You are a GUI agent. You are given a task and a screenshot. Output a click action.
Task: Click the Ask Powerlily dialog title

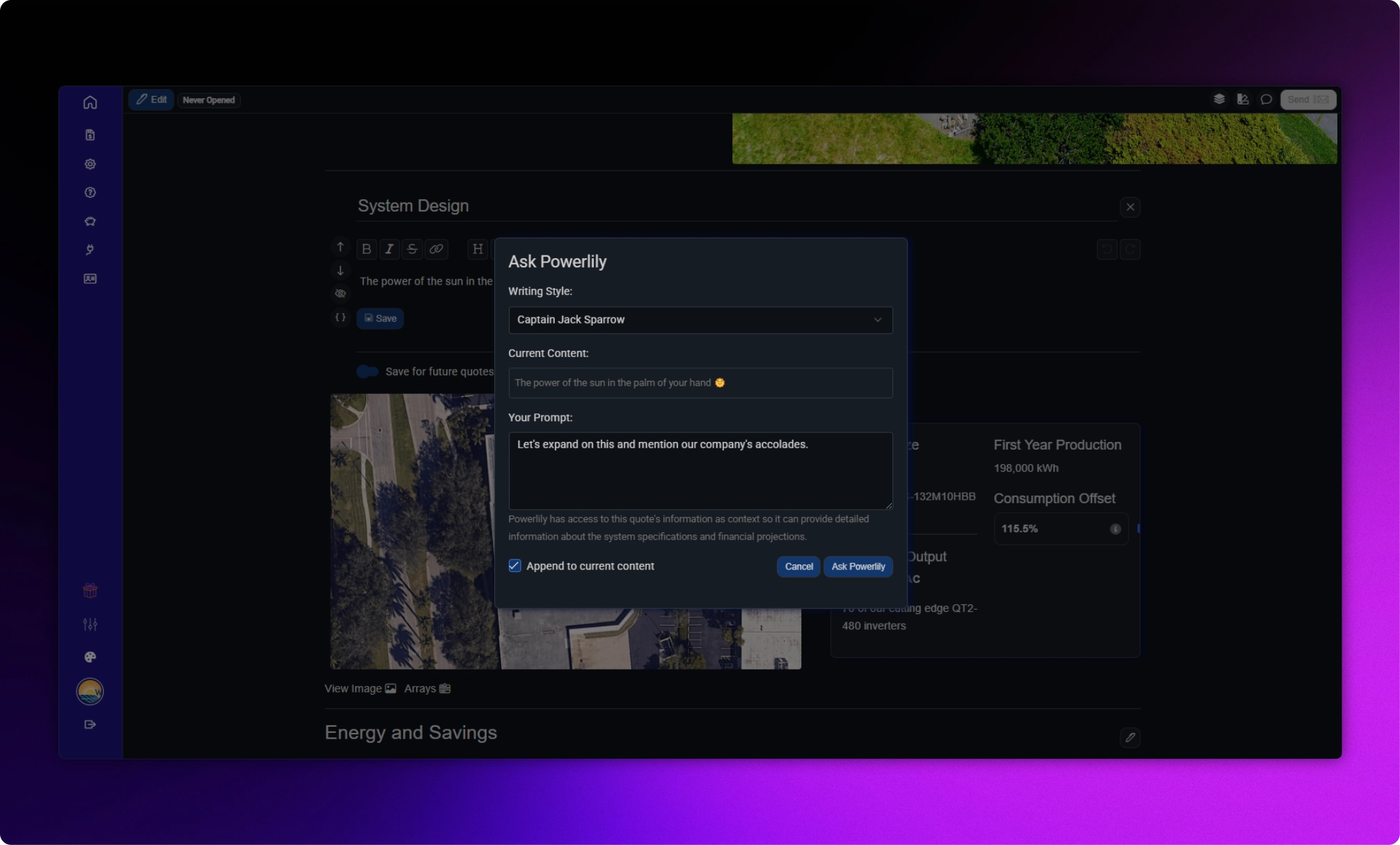[x=557, y=262]
